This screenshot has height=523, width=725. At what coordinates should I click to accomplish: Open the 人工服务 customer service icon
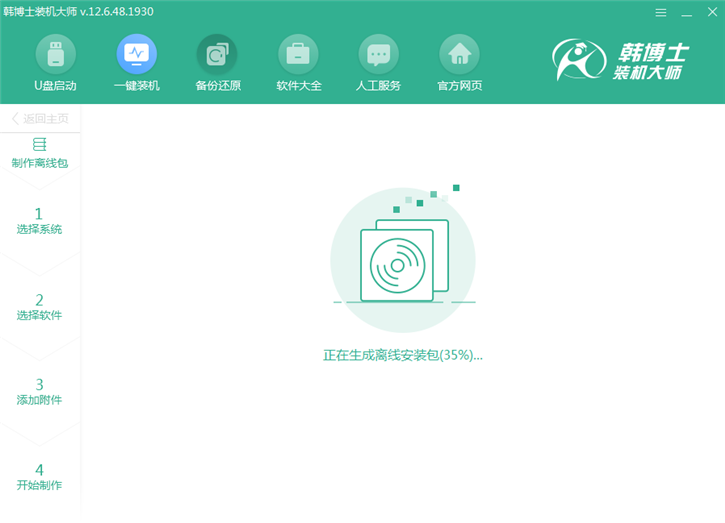(379, 55)
